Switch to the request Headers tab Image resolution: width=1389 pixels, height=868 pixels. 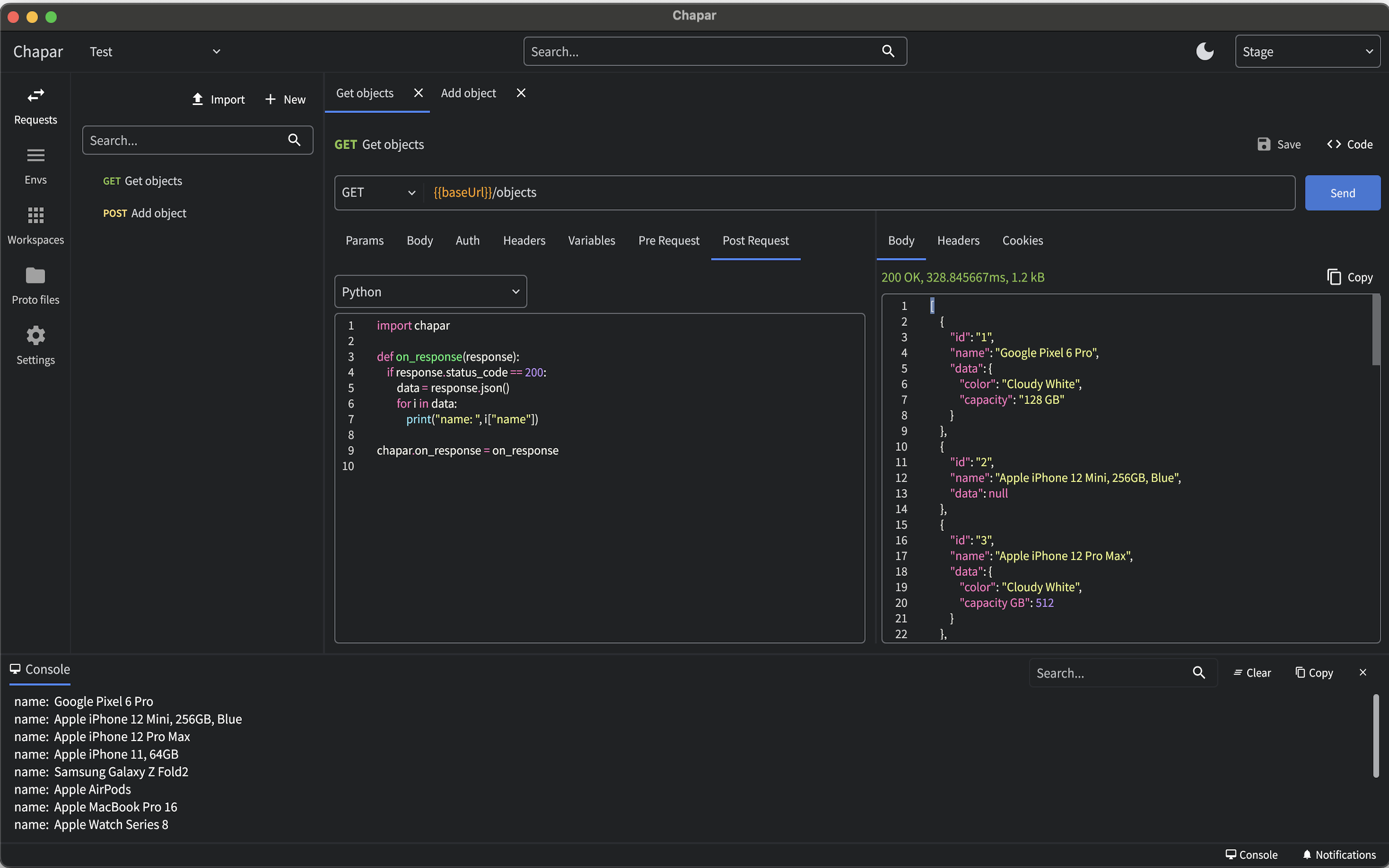[524, 241]
